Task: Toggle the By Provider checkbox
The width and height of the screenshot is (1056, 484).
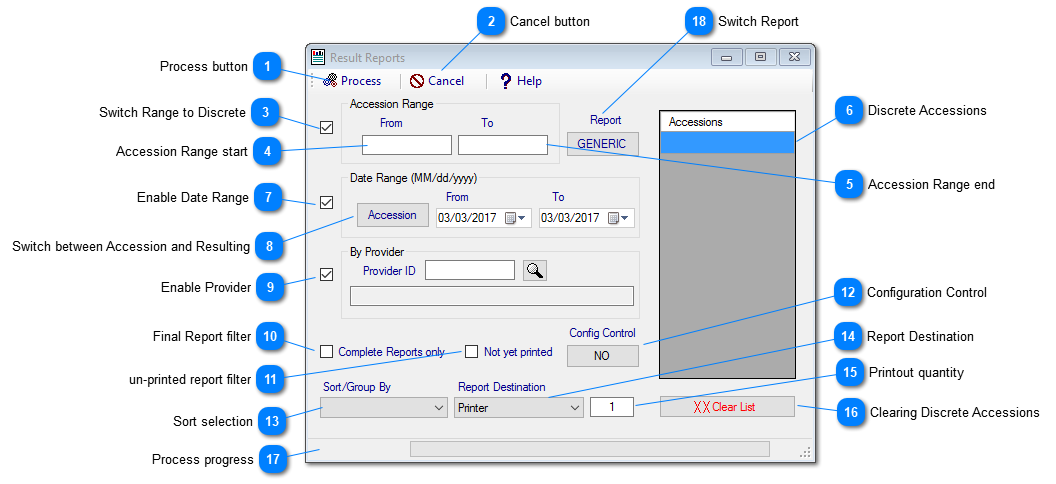Action: point(326,274)
